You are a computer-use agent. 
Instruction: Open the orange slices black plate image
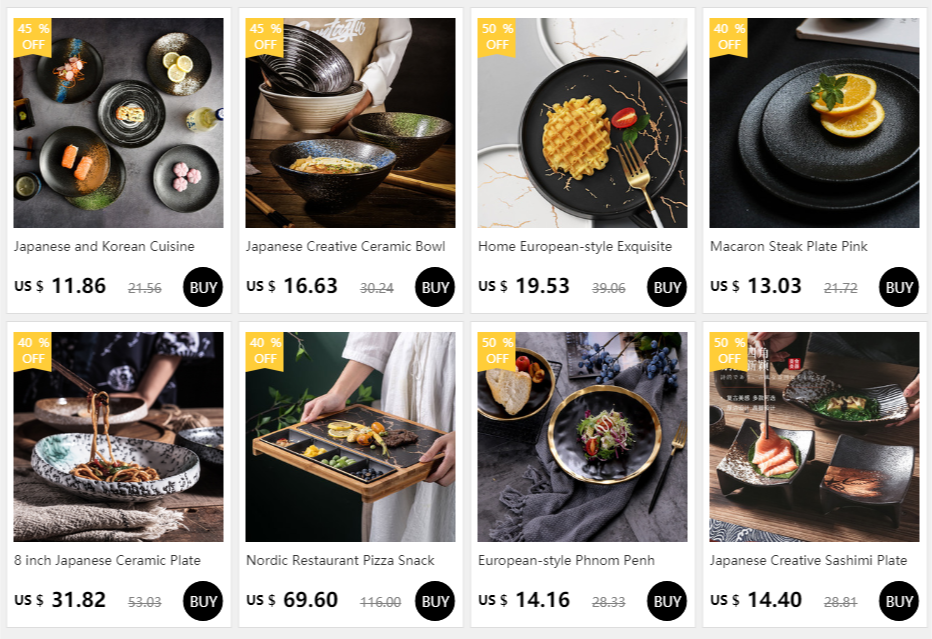tap(814, 123)
